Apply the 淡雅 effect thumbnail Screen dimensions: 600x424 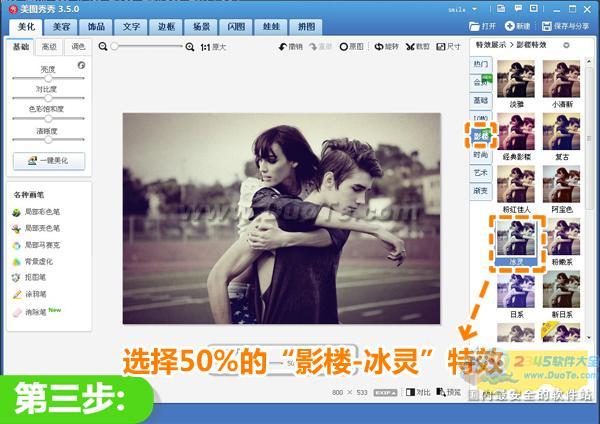[516, 79]
